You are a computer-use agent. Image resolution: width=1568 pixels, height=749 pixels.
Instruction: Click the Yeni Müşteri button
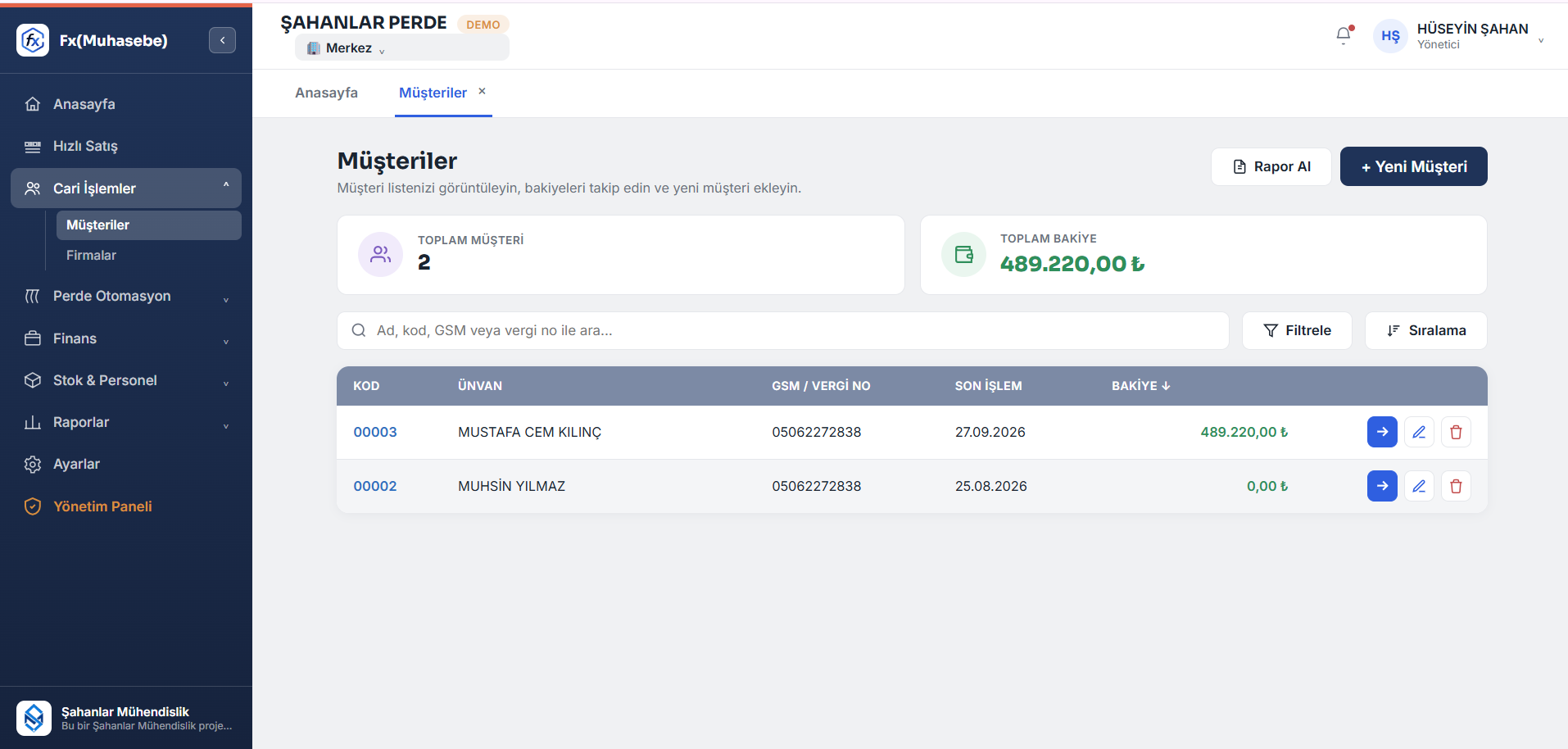(1414, 166)
